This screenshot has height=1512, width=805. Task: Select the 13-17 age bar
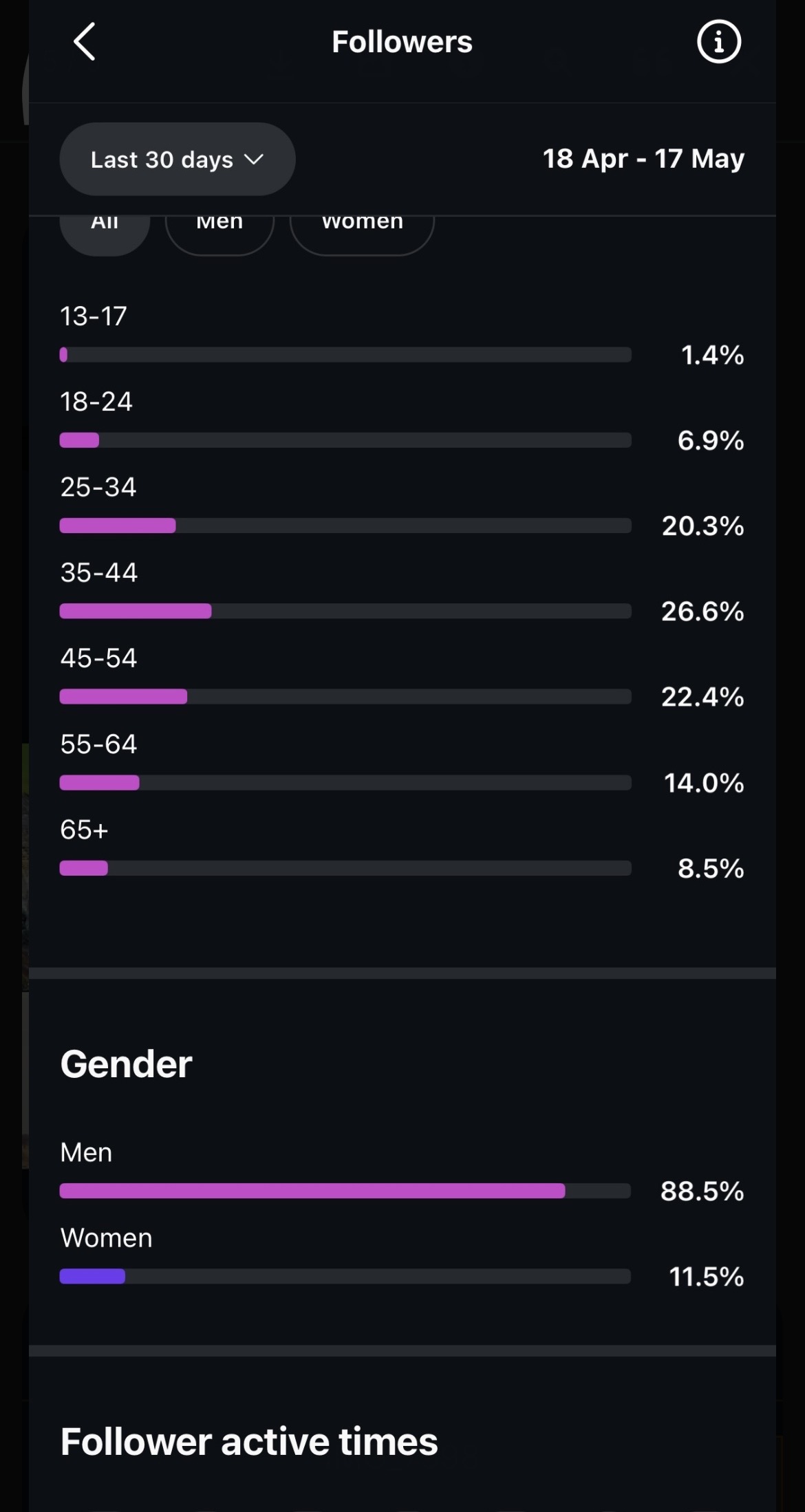point(345,355)
